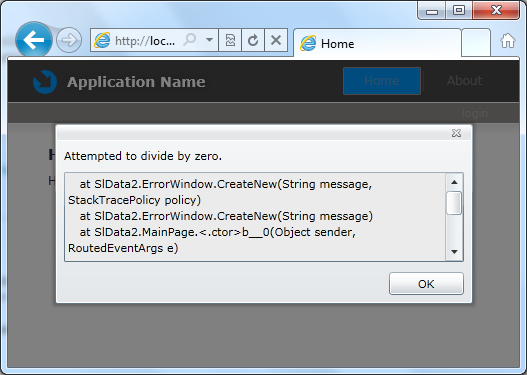Select the Home browser tab
The width and height of the screenshot is (527, 375).
[377, 43]
